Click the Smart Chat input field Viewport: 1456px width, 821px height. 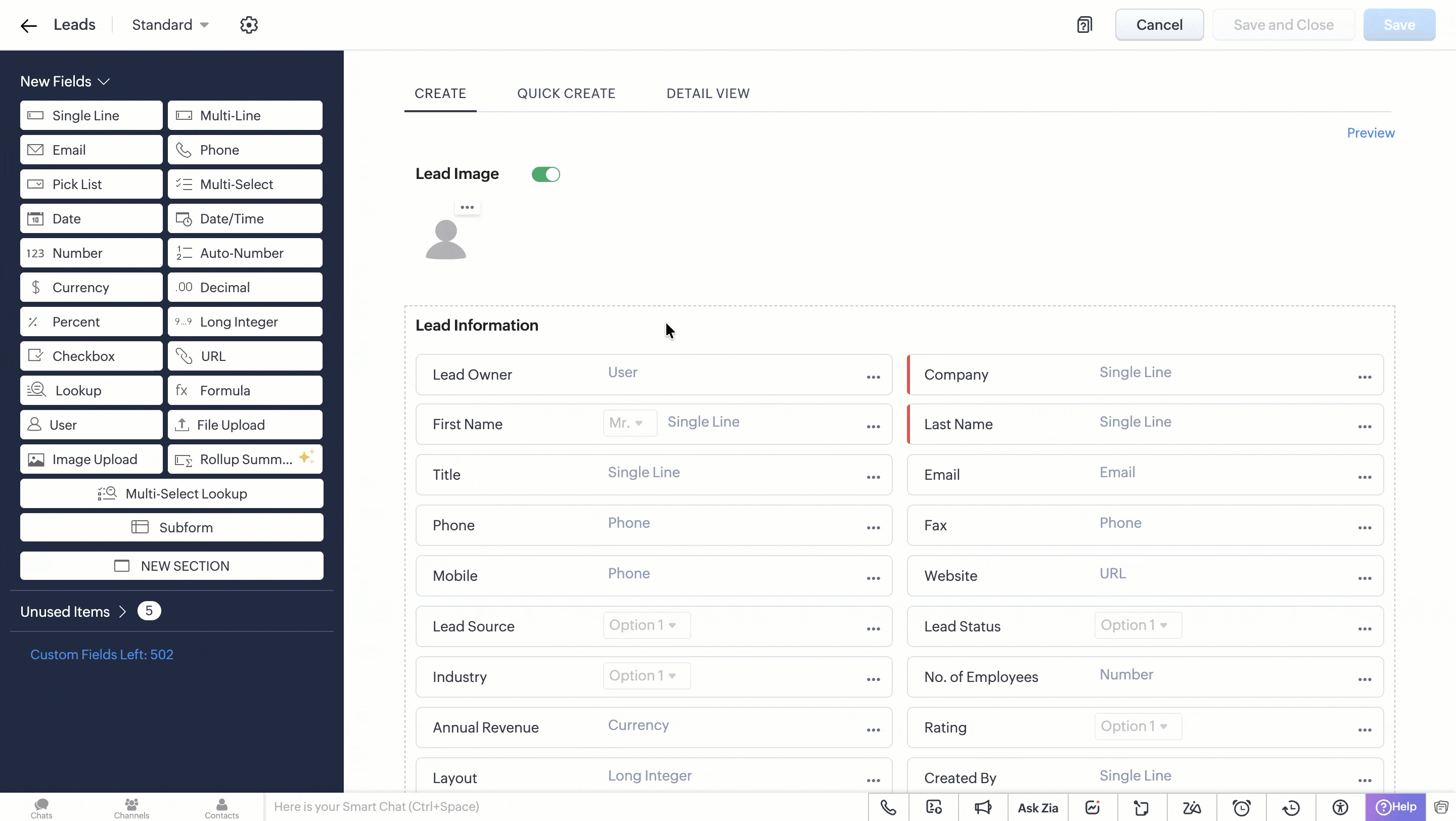pos(565,807)
